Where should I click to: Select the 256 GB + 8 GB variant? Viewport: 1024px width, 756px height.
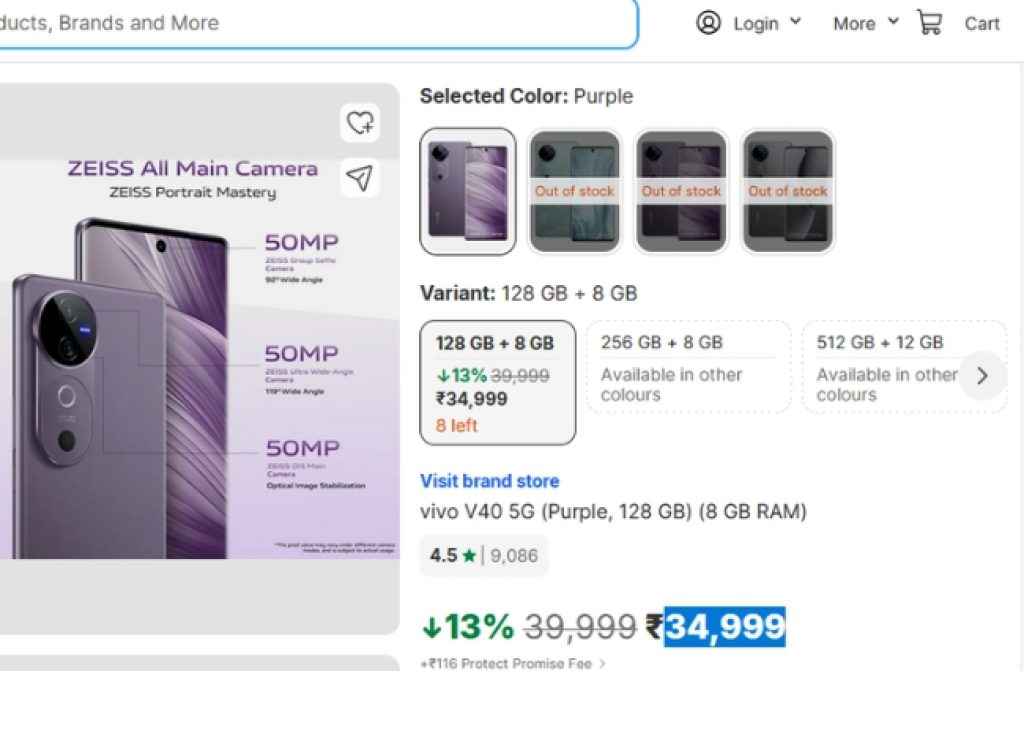click(688, 367)
